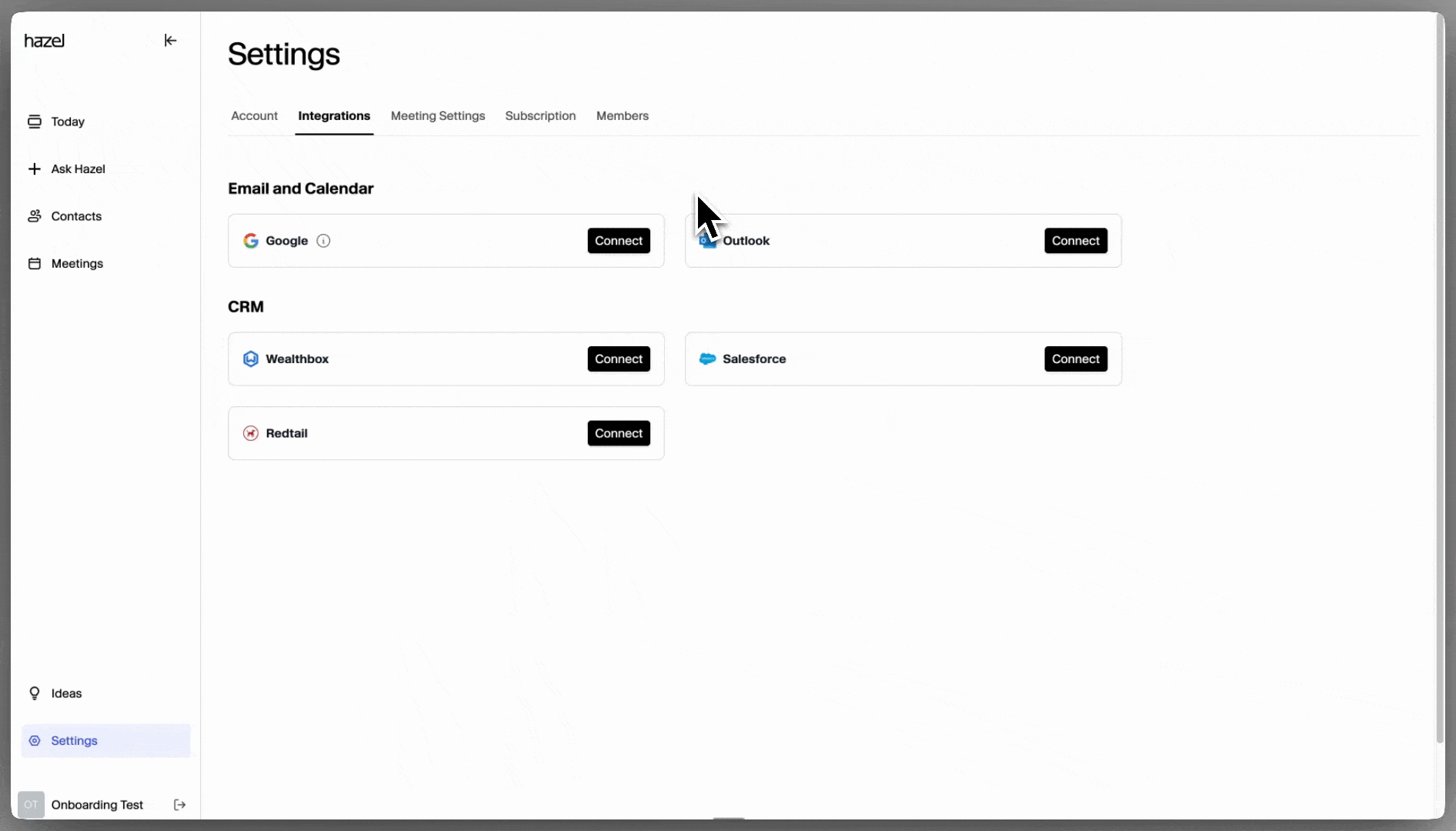The width and height of the screenshot is (1456, 831).
Task: Open Meetings via the calendar icon
Action: pyautogui.click(x=35, y=263)
